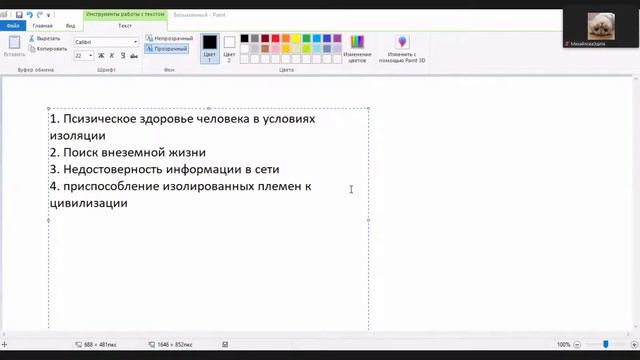The image size is (640, 360).
Task: Pick the pink rose color swatch
Action: tap(276, 49)
